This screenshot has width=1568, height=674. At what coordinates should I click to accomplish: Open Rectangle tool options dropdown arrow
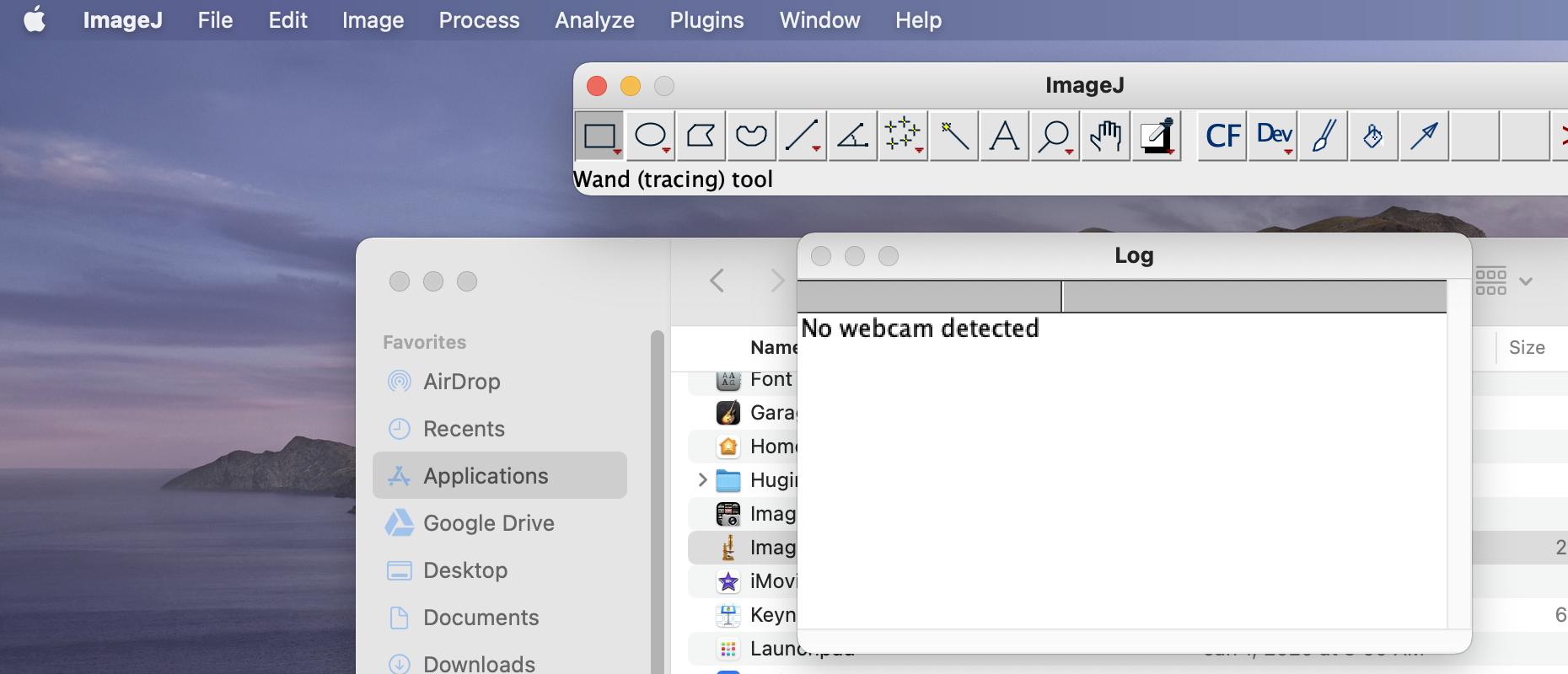coord(618,152)
